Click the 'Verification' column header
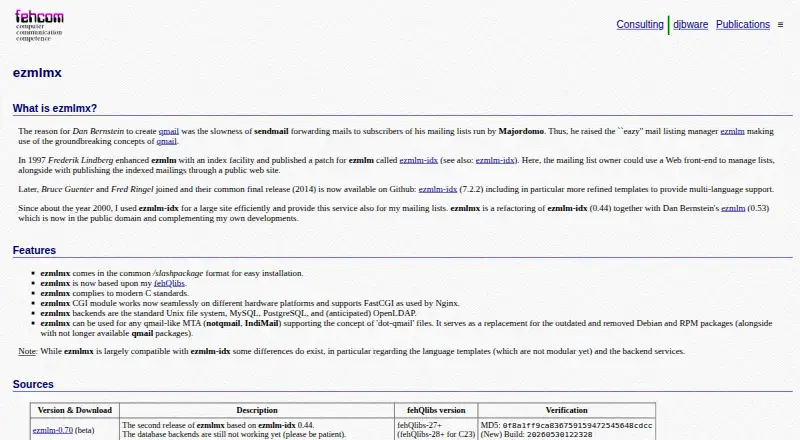This screenshot has width=800, height=440. (x=566, y=410)
